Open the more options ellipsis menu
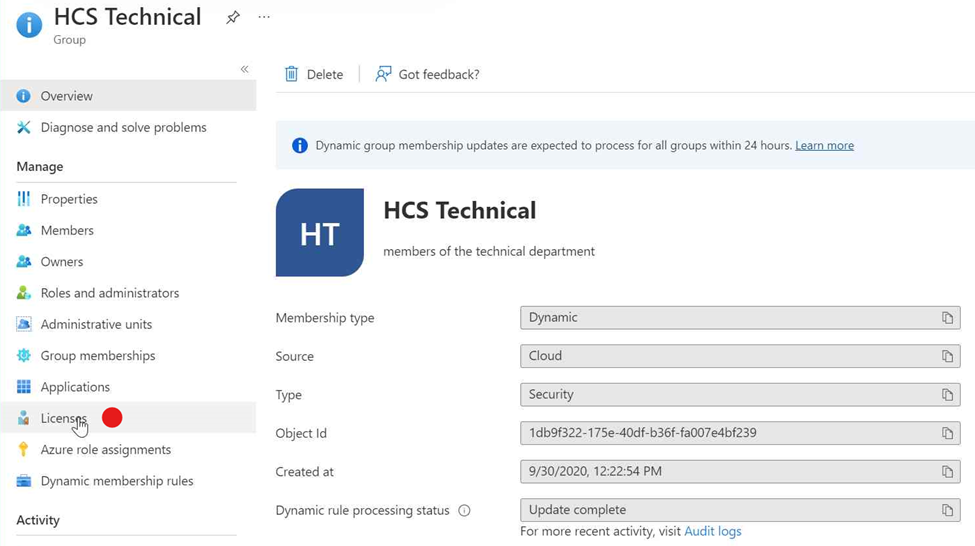The width and height of the screenshot is (975, 546). (x=264, y=17)
